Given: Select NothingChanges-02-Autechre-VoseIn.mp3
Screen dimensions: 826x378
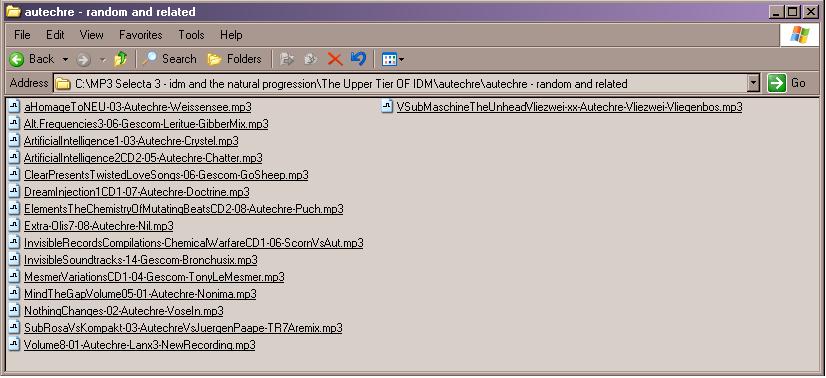Looking at the screenshot, I should coord(123,311).
